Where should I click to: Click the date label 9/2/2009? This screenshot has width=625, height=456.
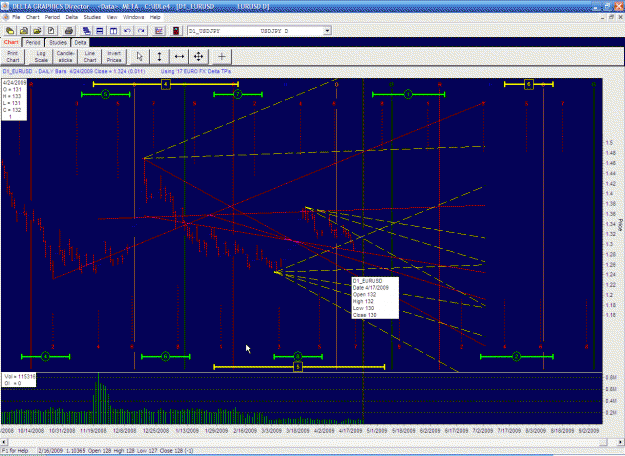589,431
